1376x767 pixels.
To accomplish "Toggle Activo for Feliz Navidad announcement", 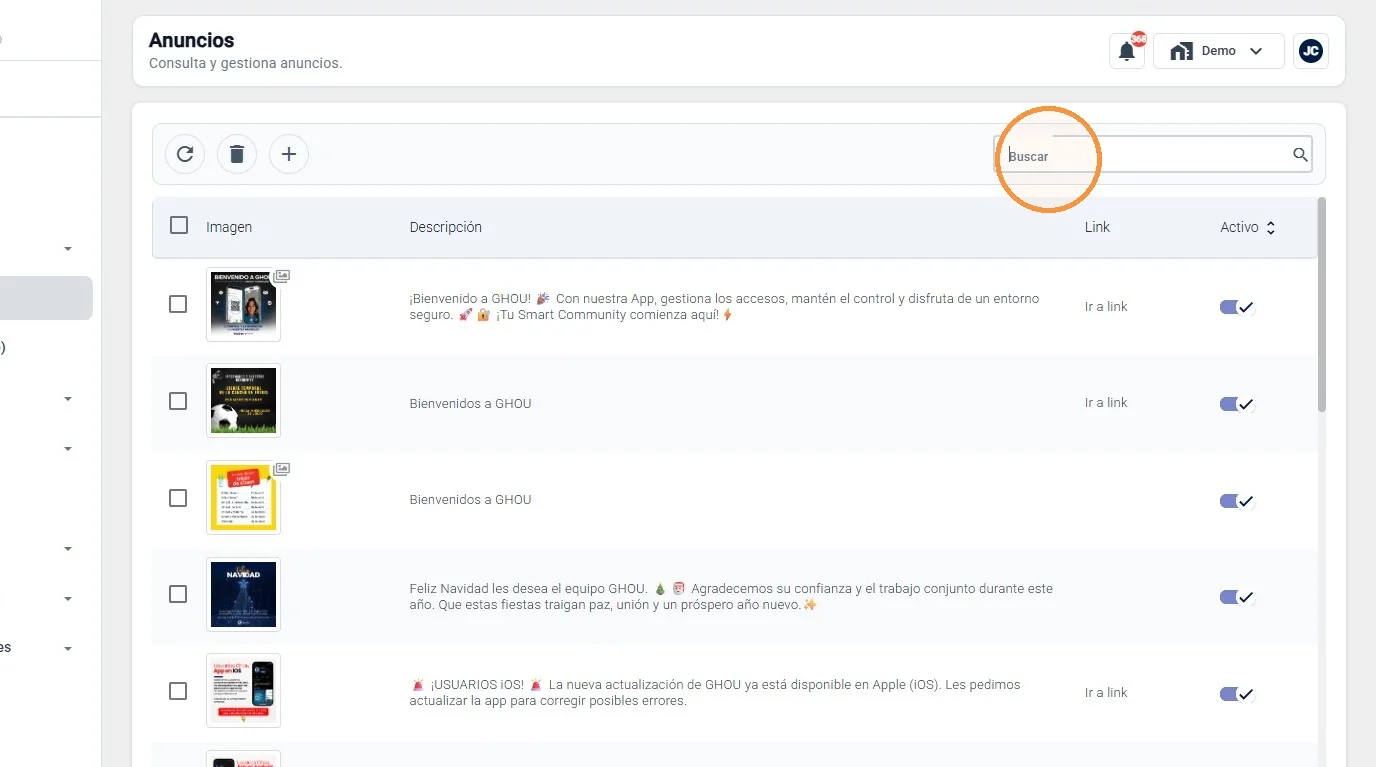I will click(1237, 597).
